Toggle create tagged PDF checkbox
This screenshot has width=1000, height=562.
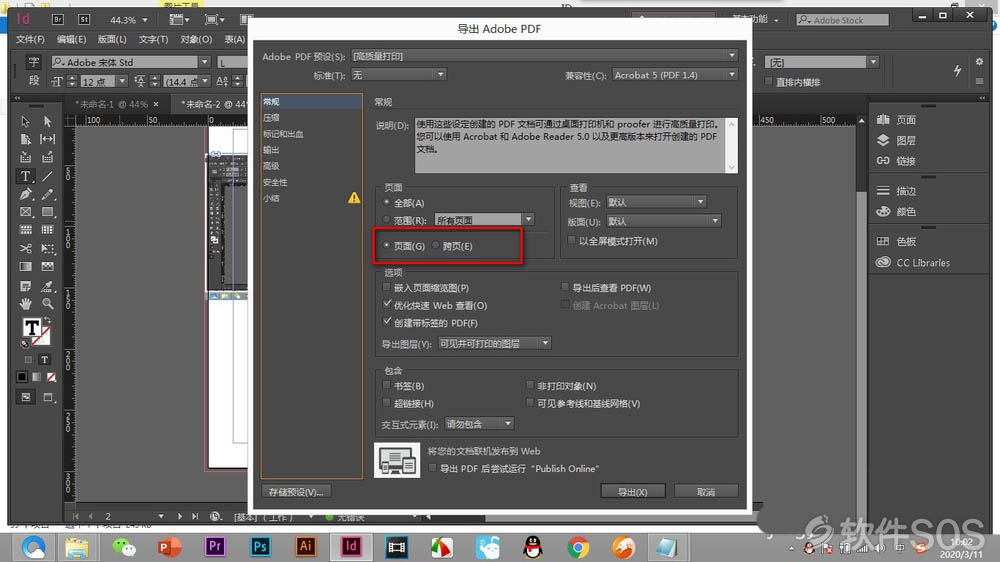pos(386,322)
